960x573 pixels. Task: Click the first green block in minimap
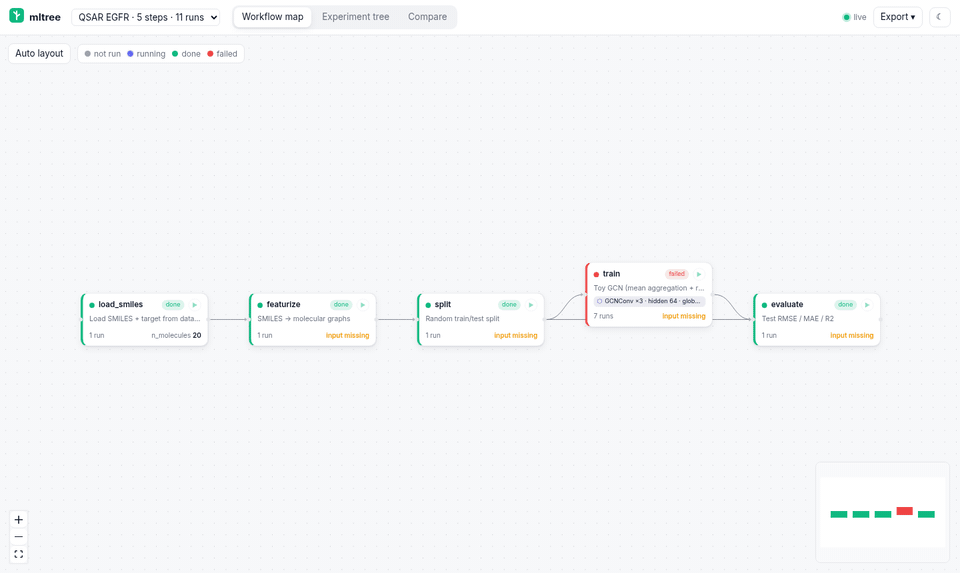pyautogui.click(x=839, y=514)
